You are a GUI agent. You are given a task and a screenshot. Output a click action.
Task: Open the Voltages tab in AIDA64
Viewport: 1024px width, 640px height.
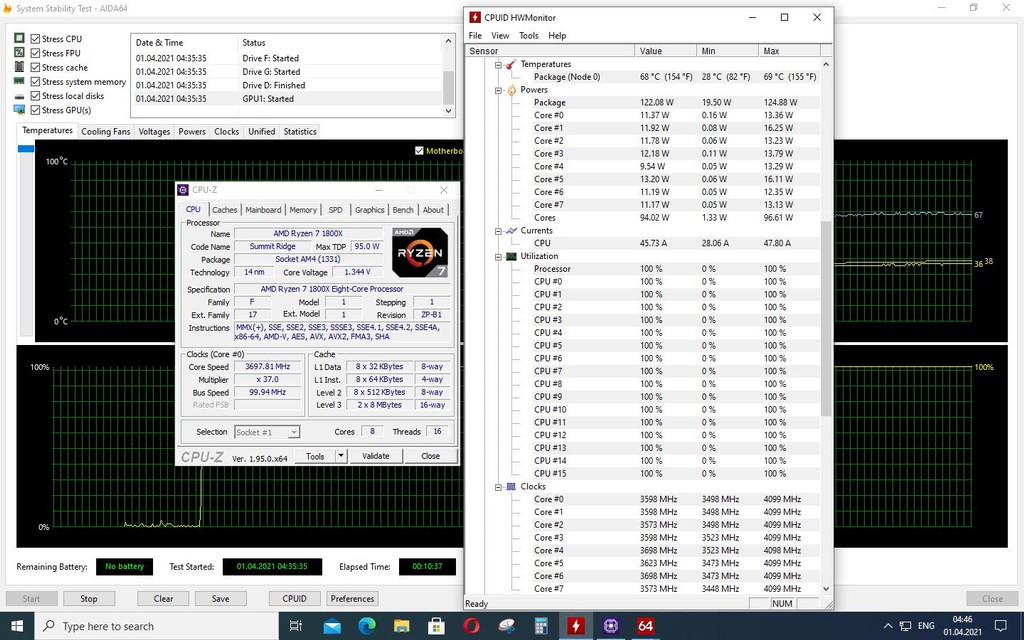tap(154, 131)
